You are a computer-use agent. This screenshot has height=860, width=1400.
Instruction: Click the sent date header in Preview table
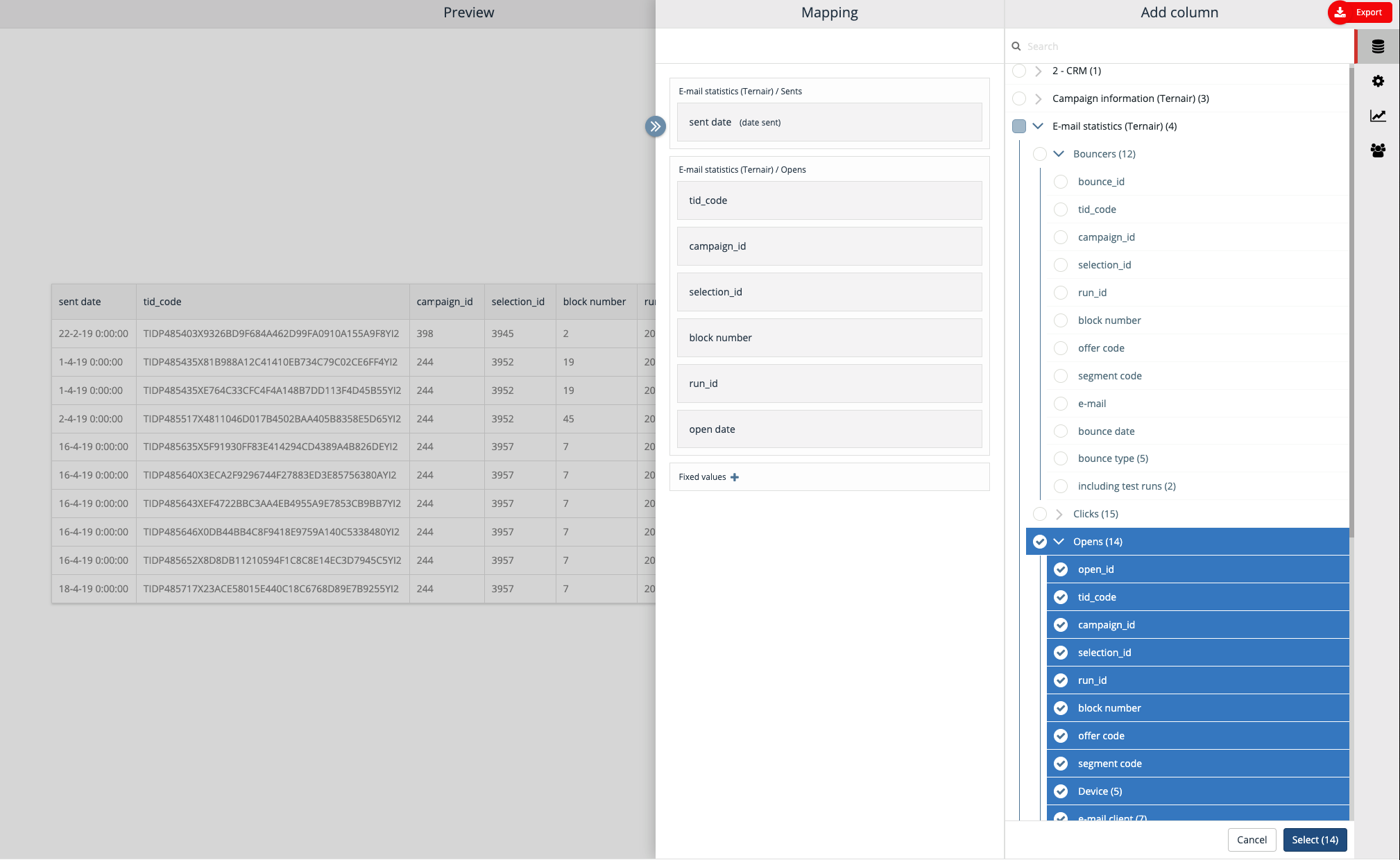[x=94, y=302]
